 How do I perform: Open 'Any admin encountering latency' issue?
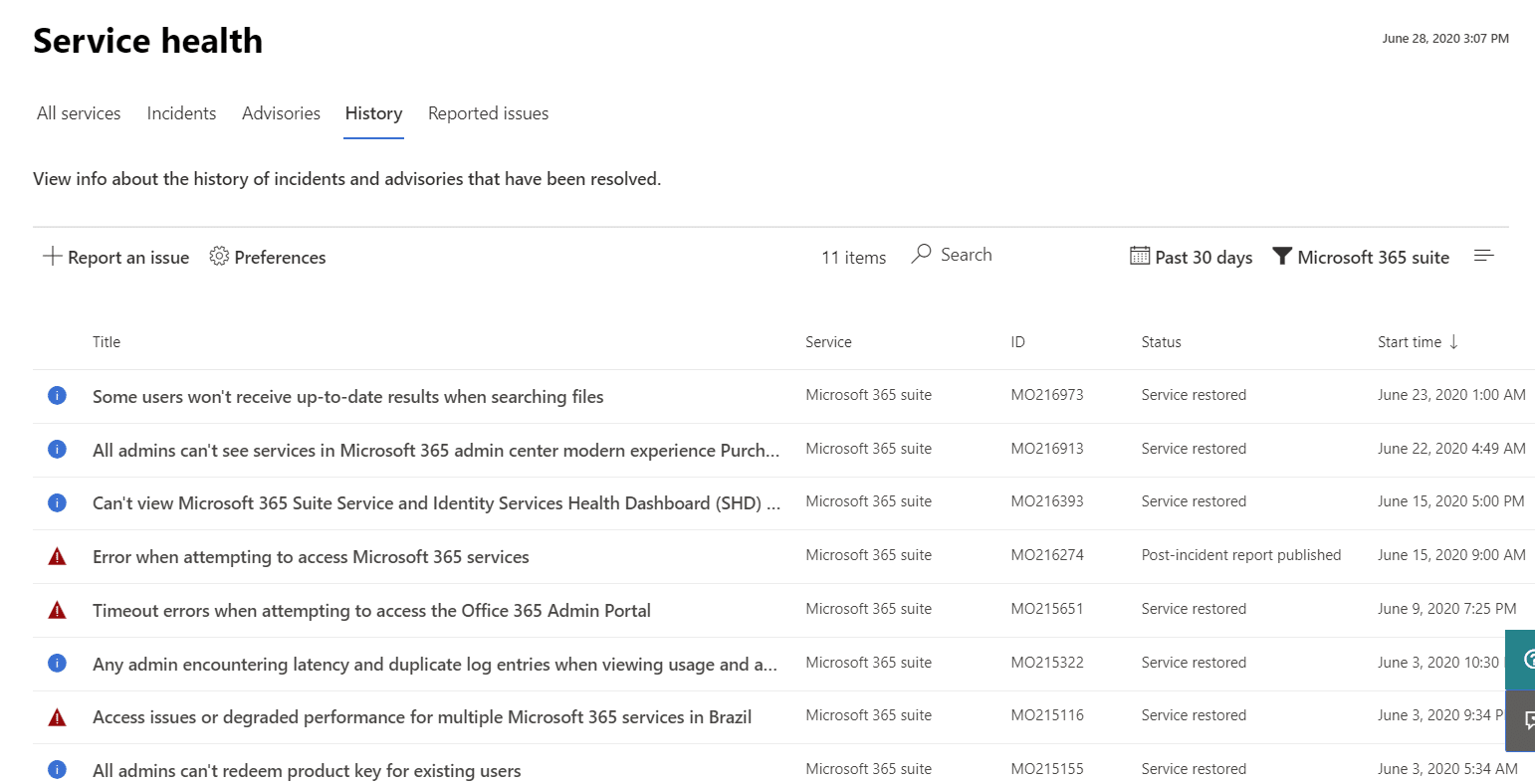(x=435, y=664)
